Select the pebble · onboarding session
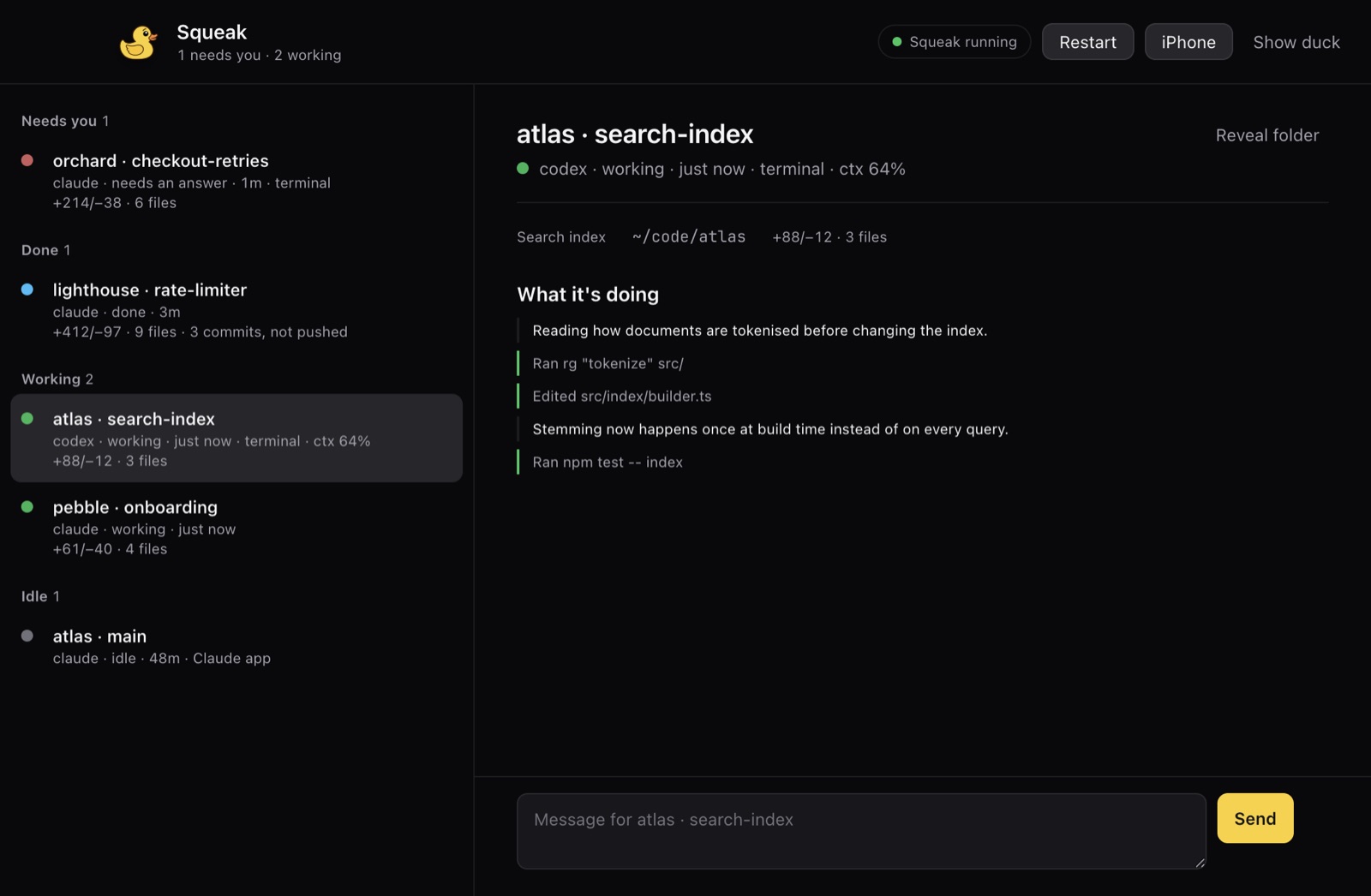The height and width of the screenshot is (896, 1371). click(x=236, y=527)
